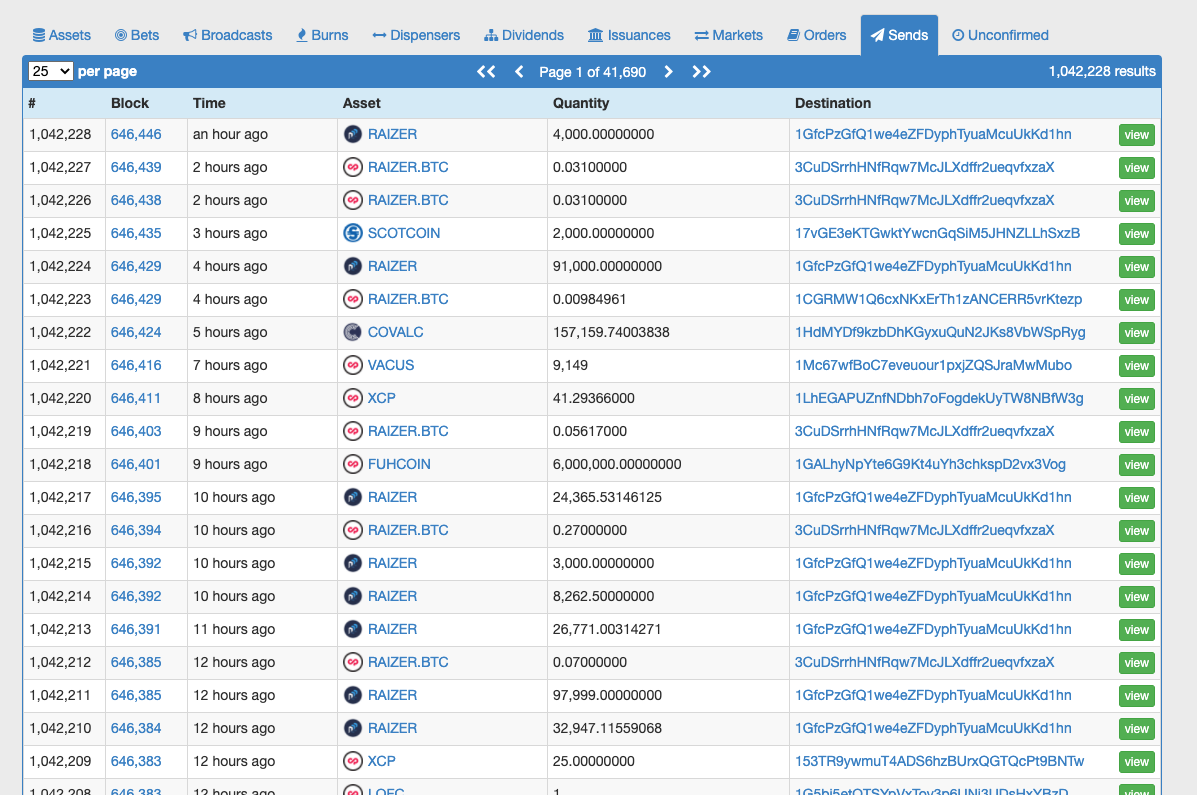
Task: Click the Destination column header
Action: point(832,103)
